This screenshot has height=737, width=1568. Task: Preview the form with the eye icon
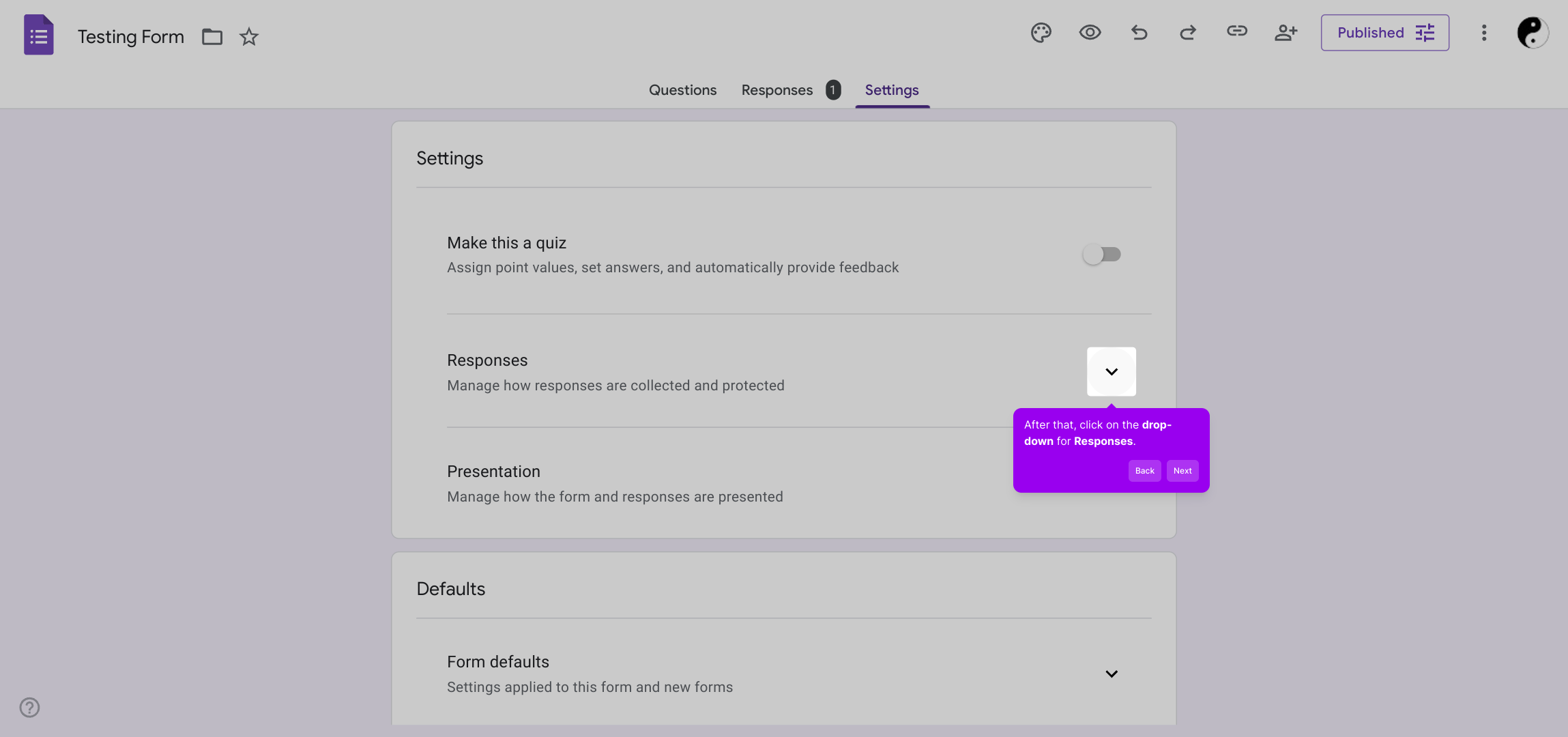(1090, 32)
